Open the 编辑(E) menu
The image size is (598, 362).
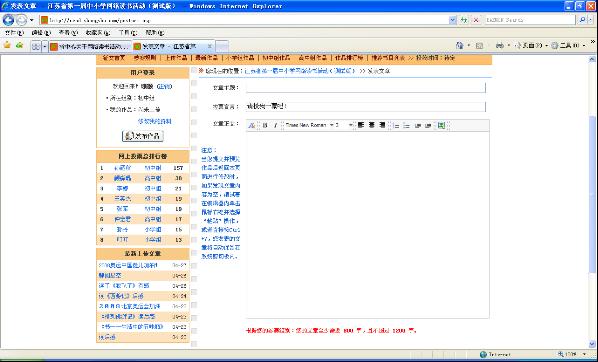coord(41,33)
